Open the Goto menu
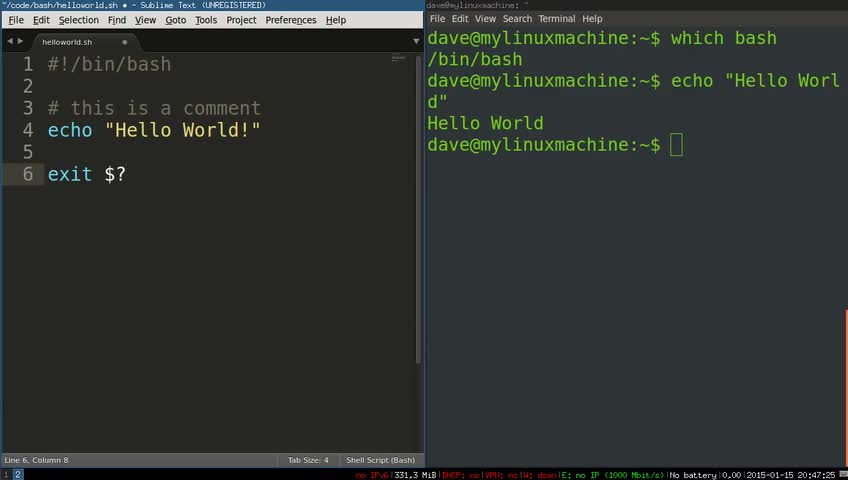848x480 pixels. pyautogui.click(x=176, y=20)
